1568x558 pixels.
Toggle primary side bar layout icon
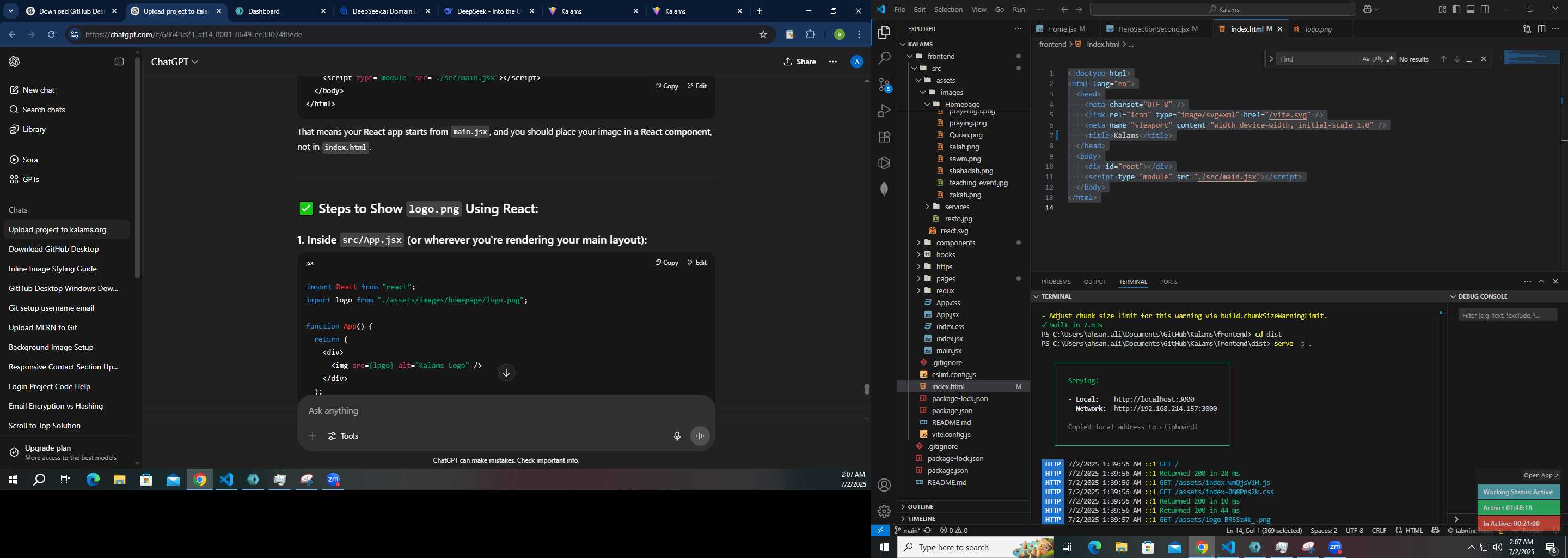pyautogui.click(x=1456, y=9)
